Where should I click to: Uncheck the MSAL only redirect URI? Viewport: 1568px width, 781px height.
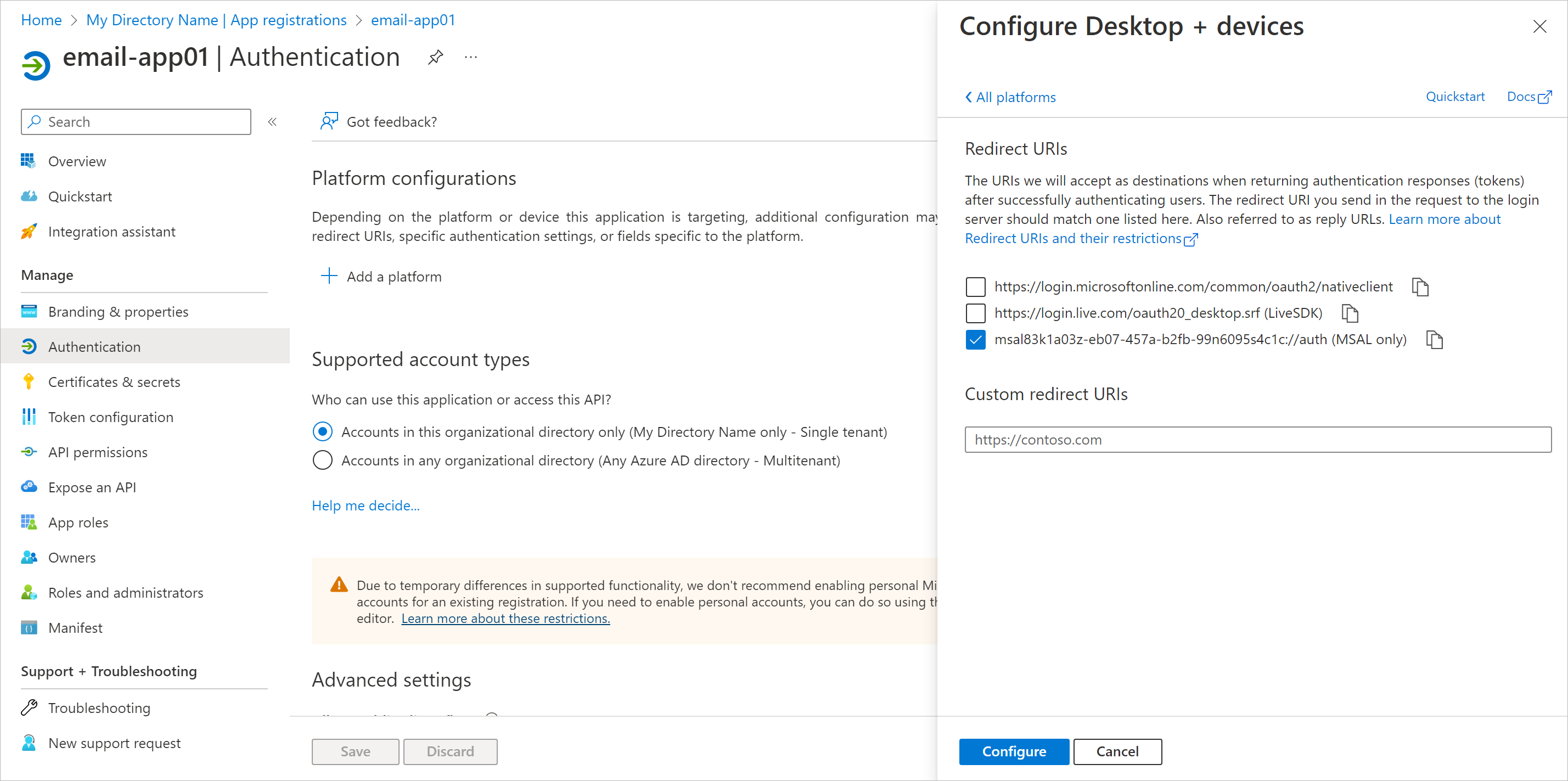[975, 340]
